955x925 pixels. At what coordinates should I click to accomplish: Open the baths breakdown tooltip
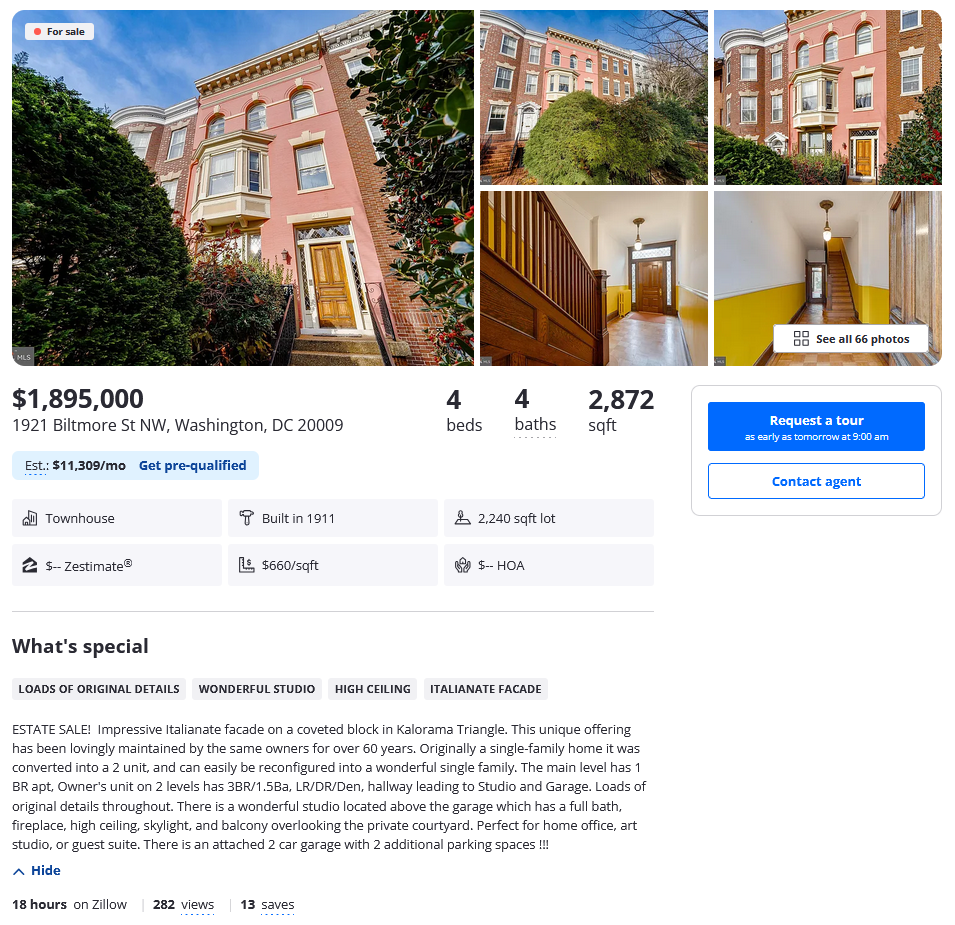[x=535, y=425]
